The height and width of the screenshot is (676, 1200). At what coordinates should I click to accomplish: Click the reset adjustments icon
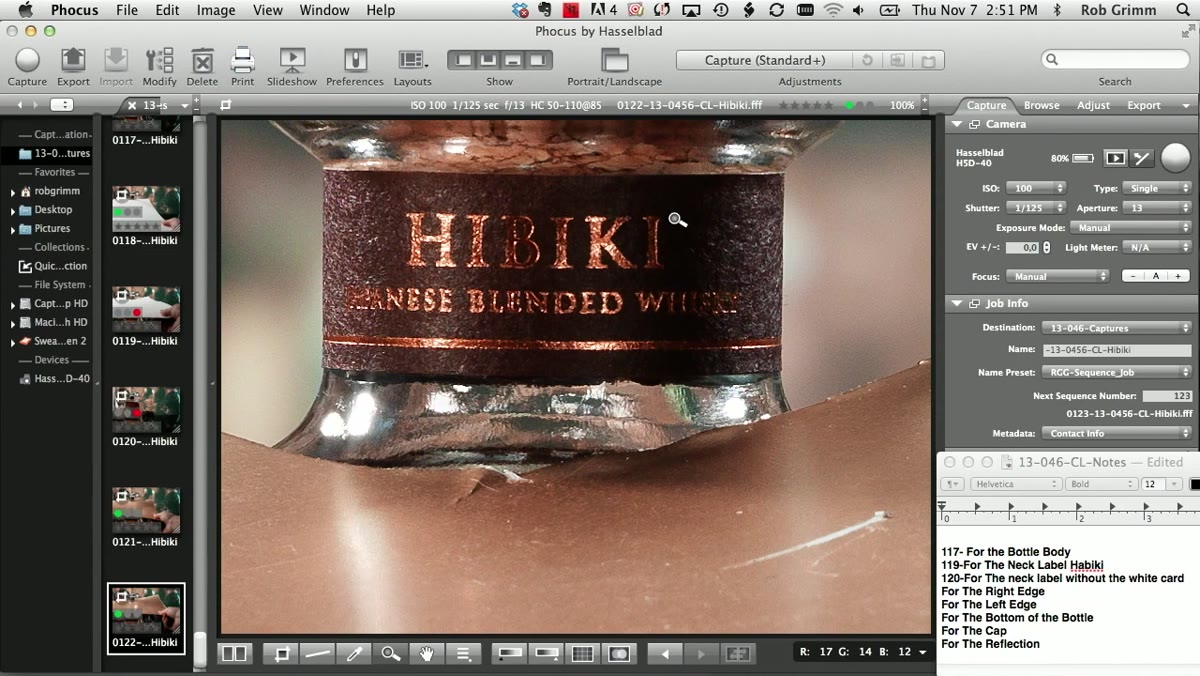pyautogui.click(x=867, y=60)
